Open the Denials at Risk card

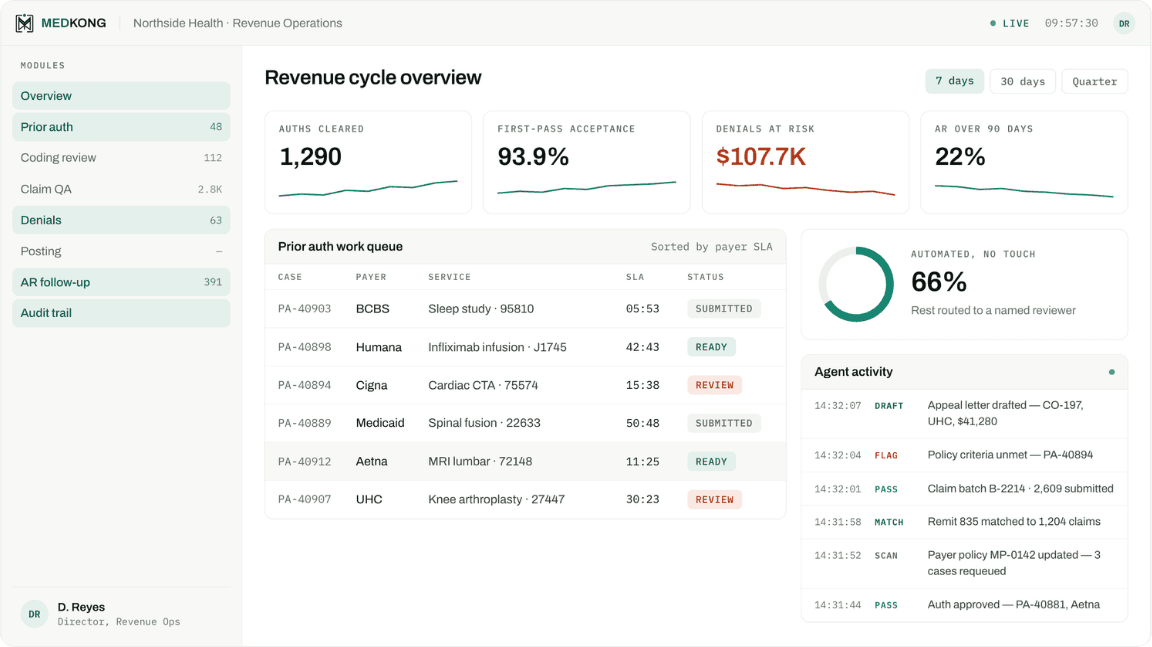(805, 162)
